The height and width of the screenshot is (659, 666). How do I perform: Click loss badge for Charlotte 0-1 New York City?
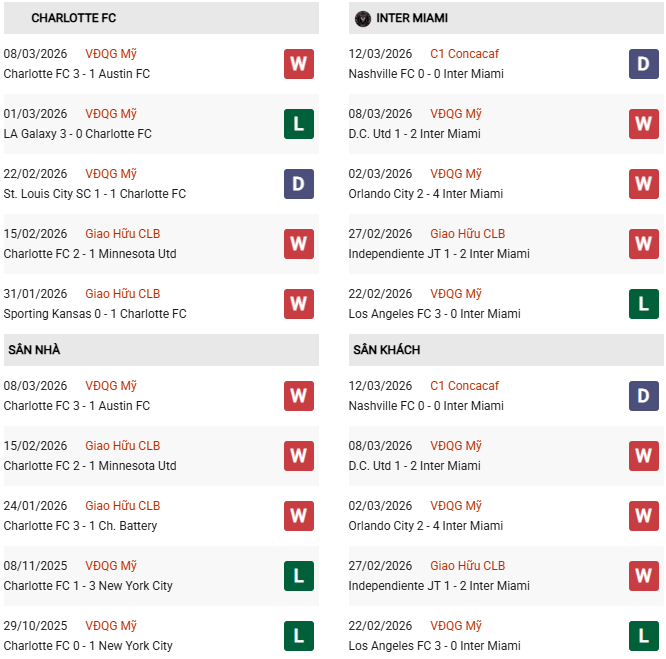[x=298, y=636]
